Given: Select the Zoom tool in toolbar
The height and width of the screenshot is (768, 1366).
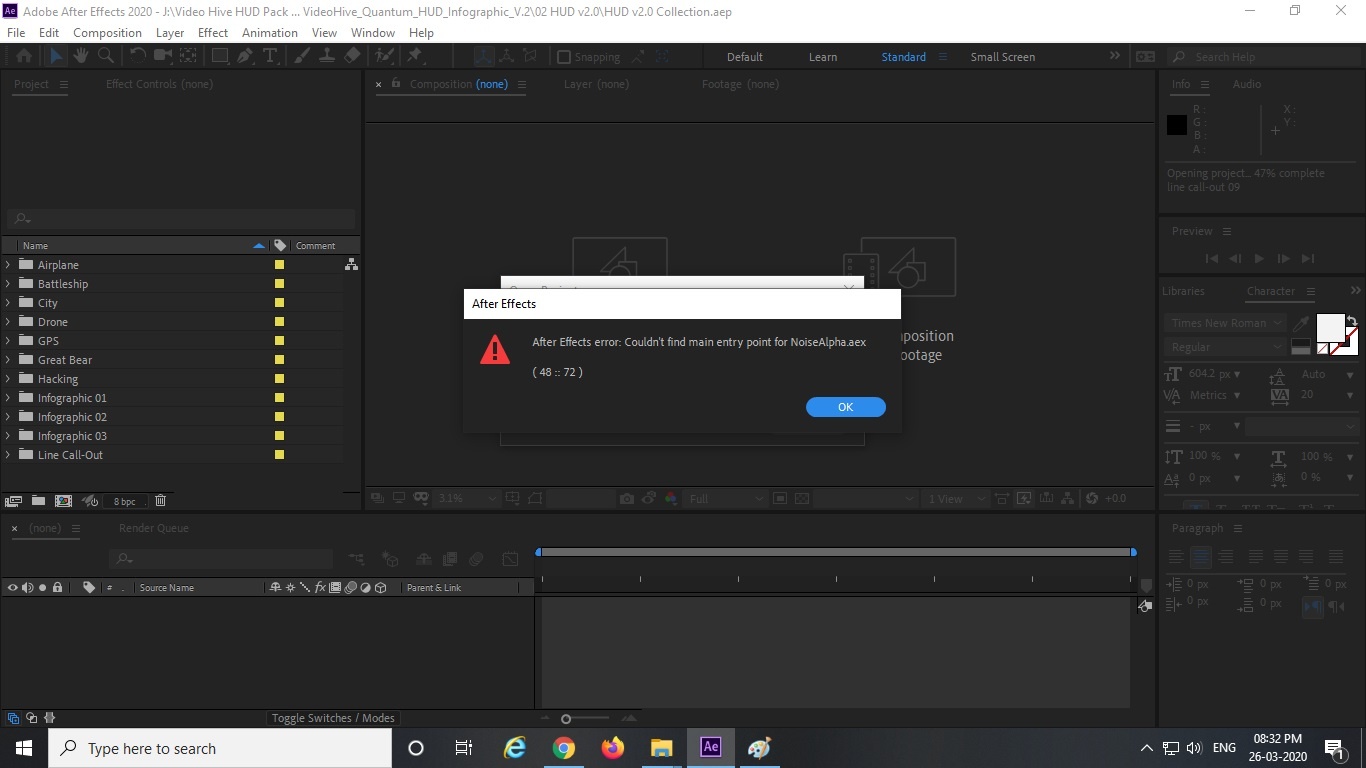Looking at the screenshot, I should (x=105, y=56).
